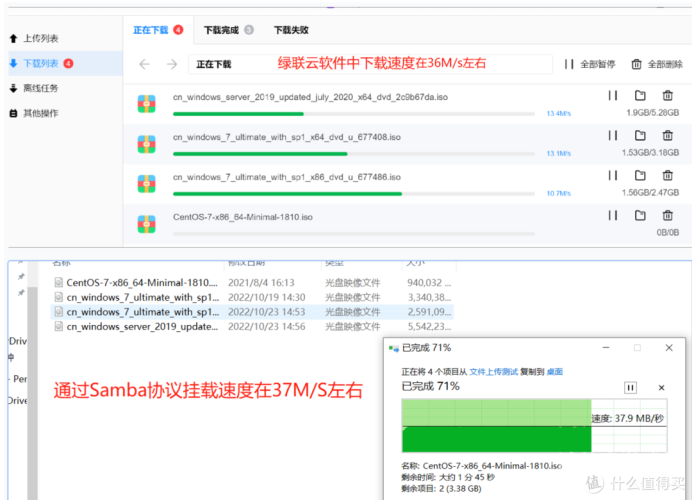Open folder for windows_server_2019 ISO download

pos(640,95)
